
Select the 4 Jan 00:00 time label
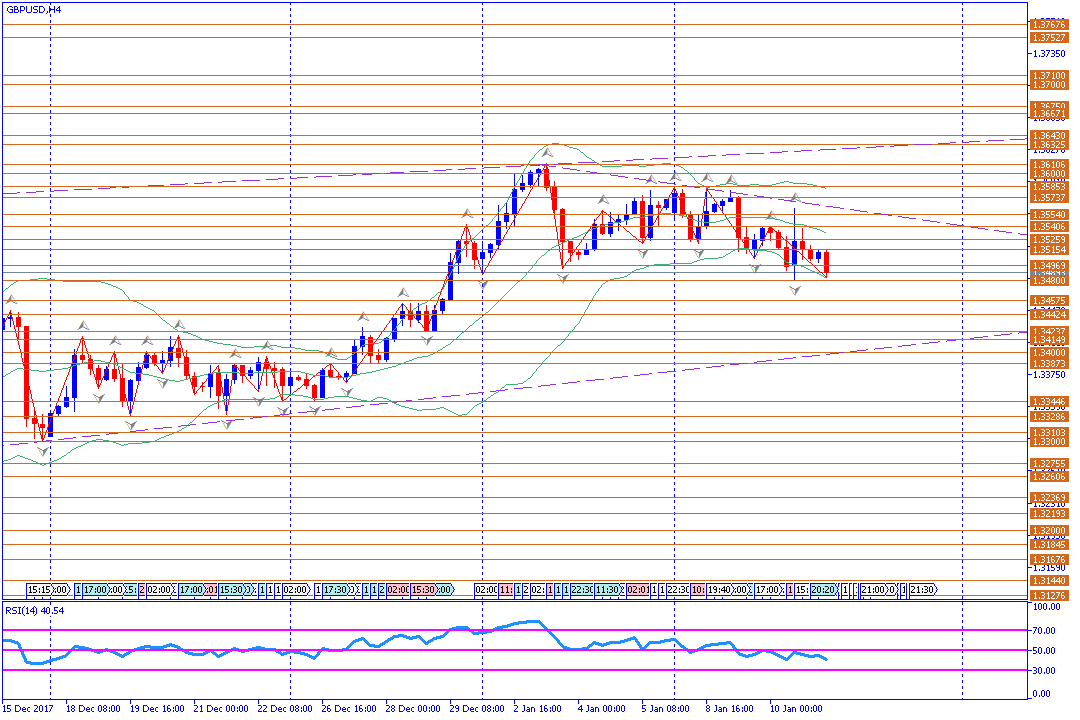602,708
